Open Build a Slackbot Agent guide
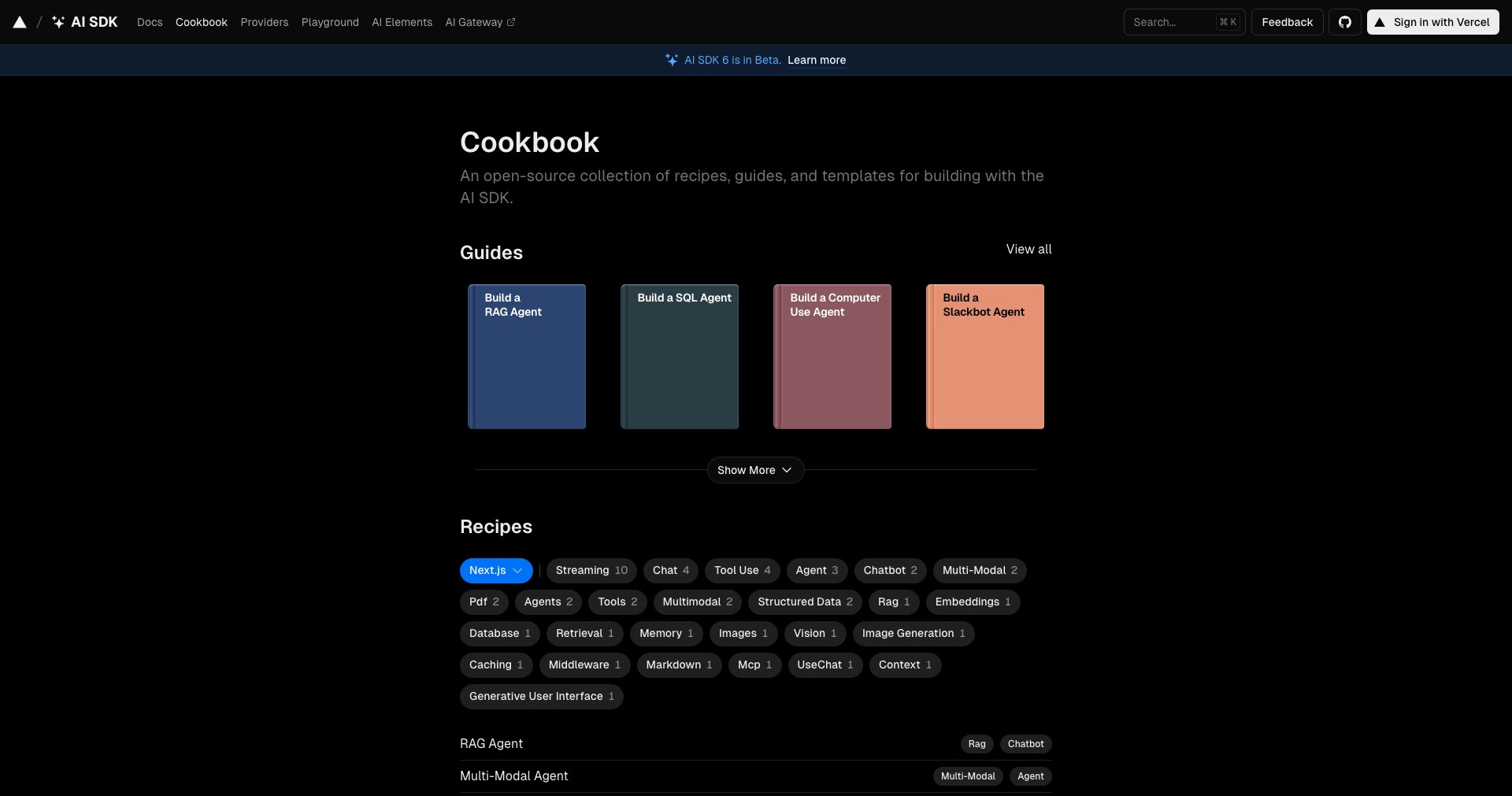Viewport: 1512px width, 796px height. click(x=985, y=357)
